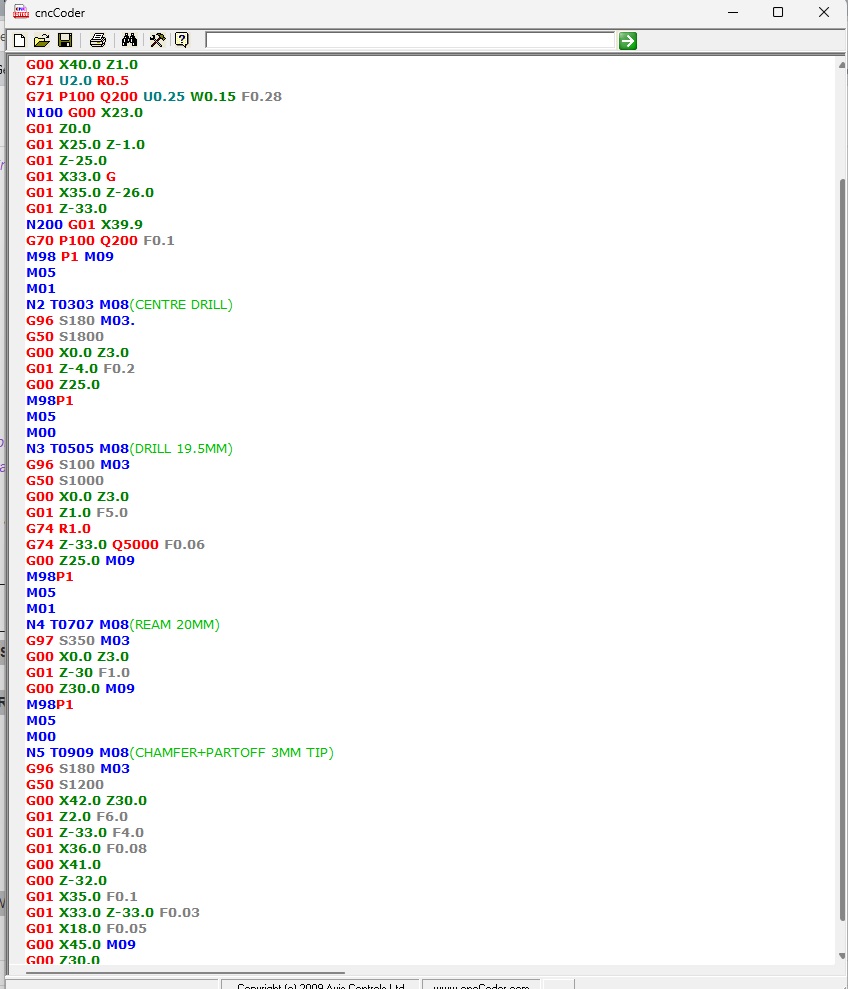Minimize the cncCoder window
Screen dimensions: 848x989
click(x=732, y=13)
